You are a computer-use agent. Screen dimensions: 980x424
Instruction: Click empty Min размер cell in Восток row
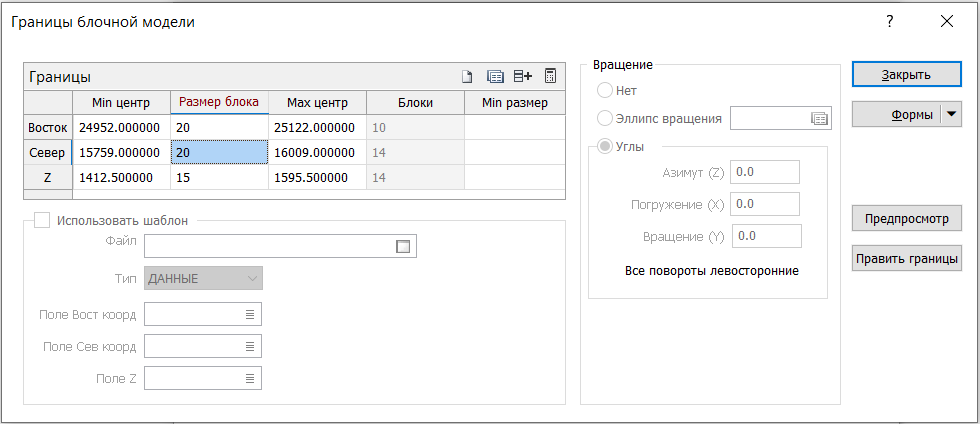pyautogui.click(x=515, y=128)
